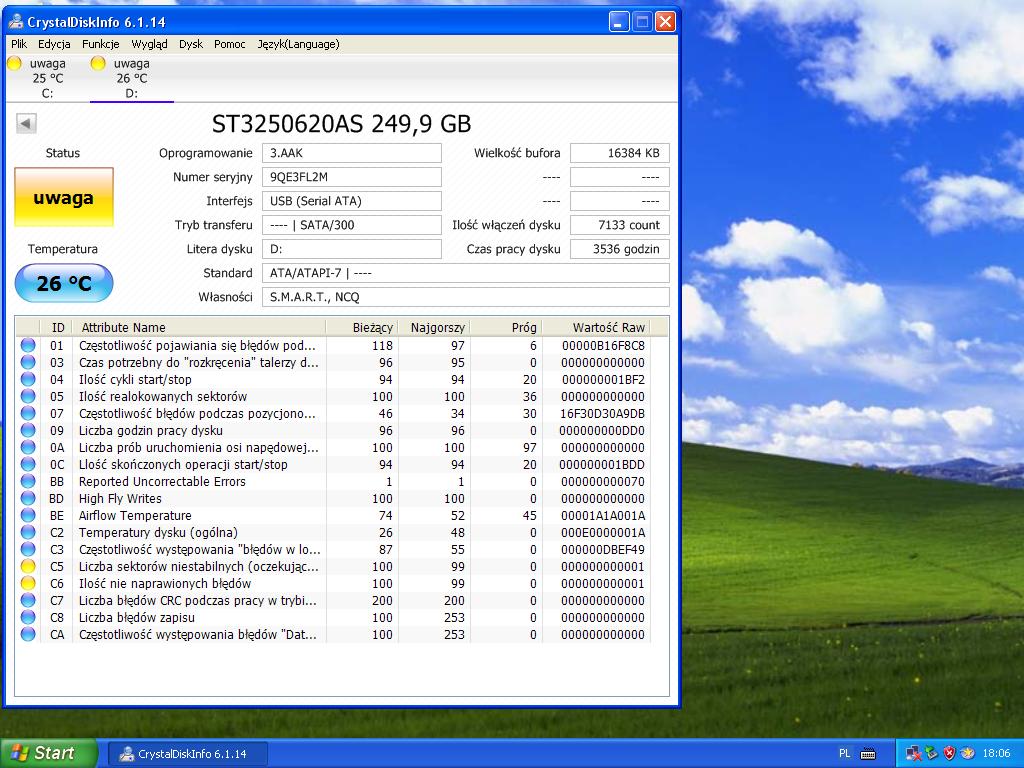The width and height of the screenshot is (1024, 768).
Task: Click the status dot for attribute 0A
Action: pos(28,447)
